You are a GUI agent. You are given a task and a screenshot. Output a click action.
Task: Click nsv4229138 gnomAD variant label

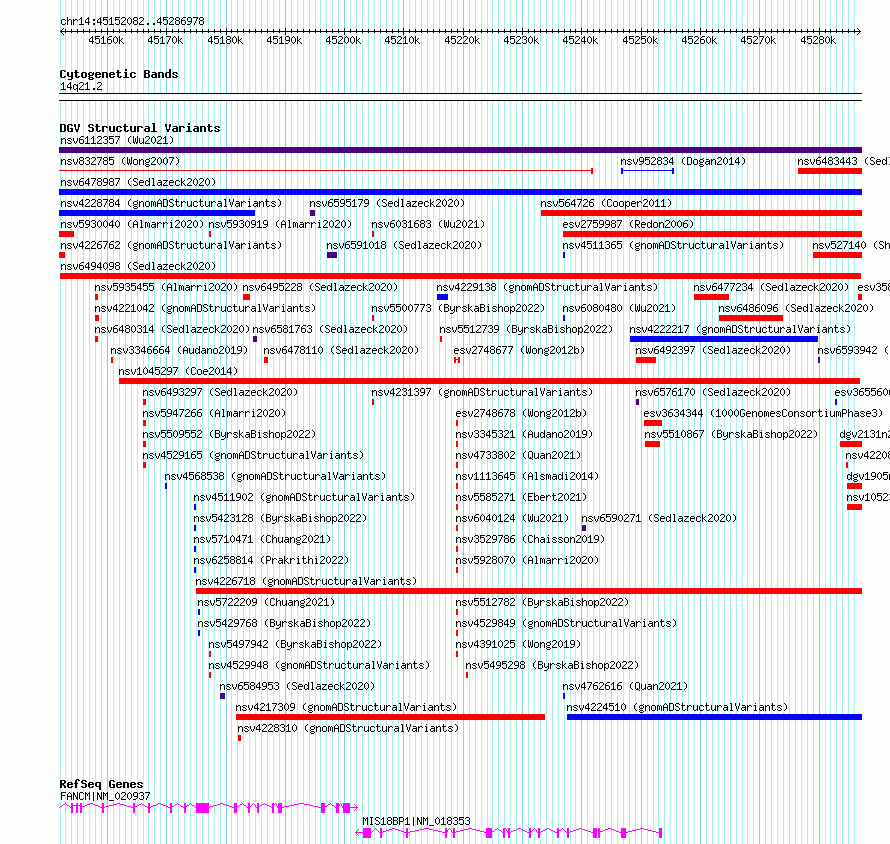tap(547, 287)
